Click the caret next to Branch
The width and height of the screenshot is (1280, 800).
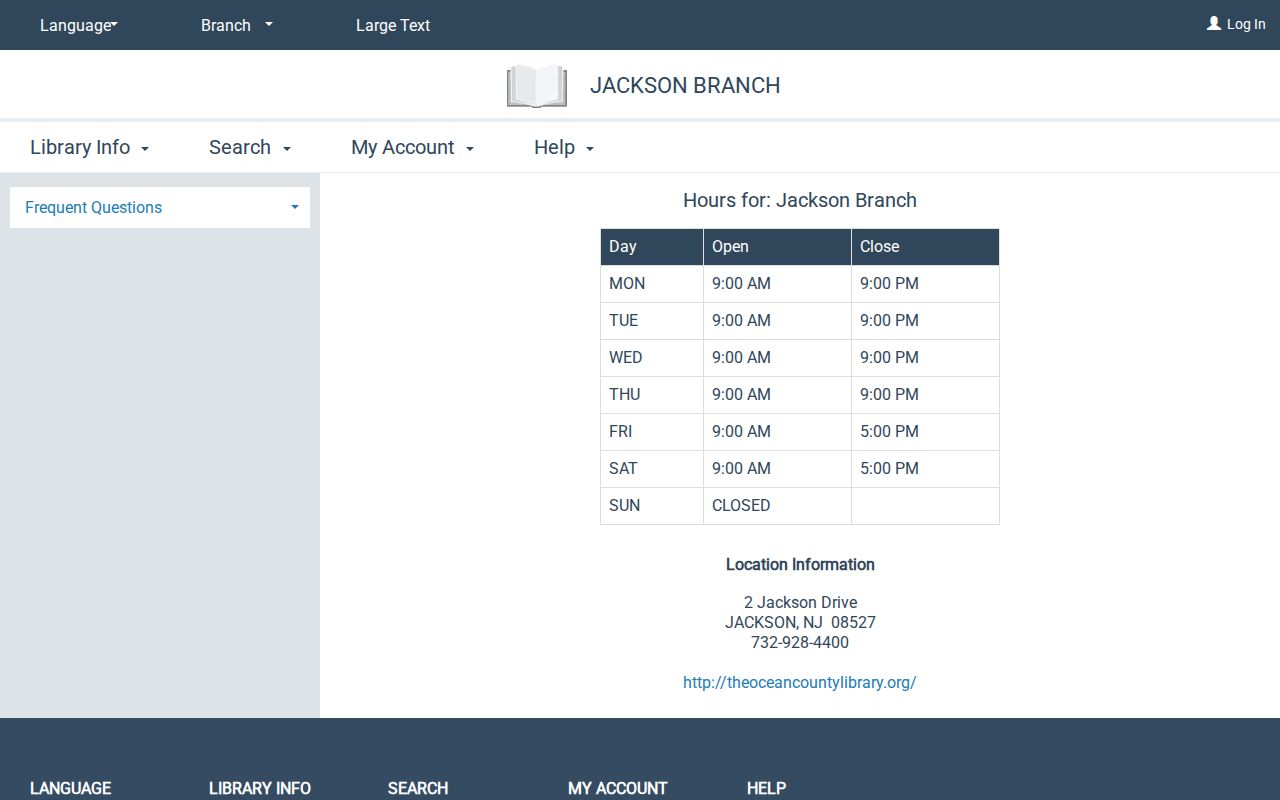[269, 24]
